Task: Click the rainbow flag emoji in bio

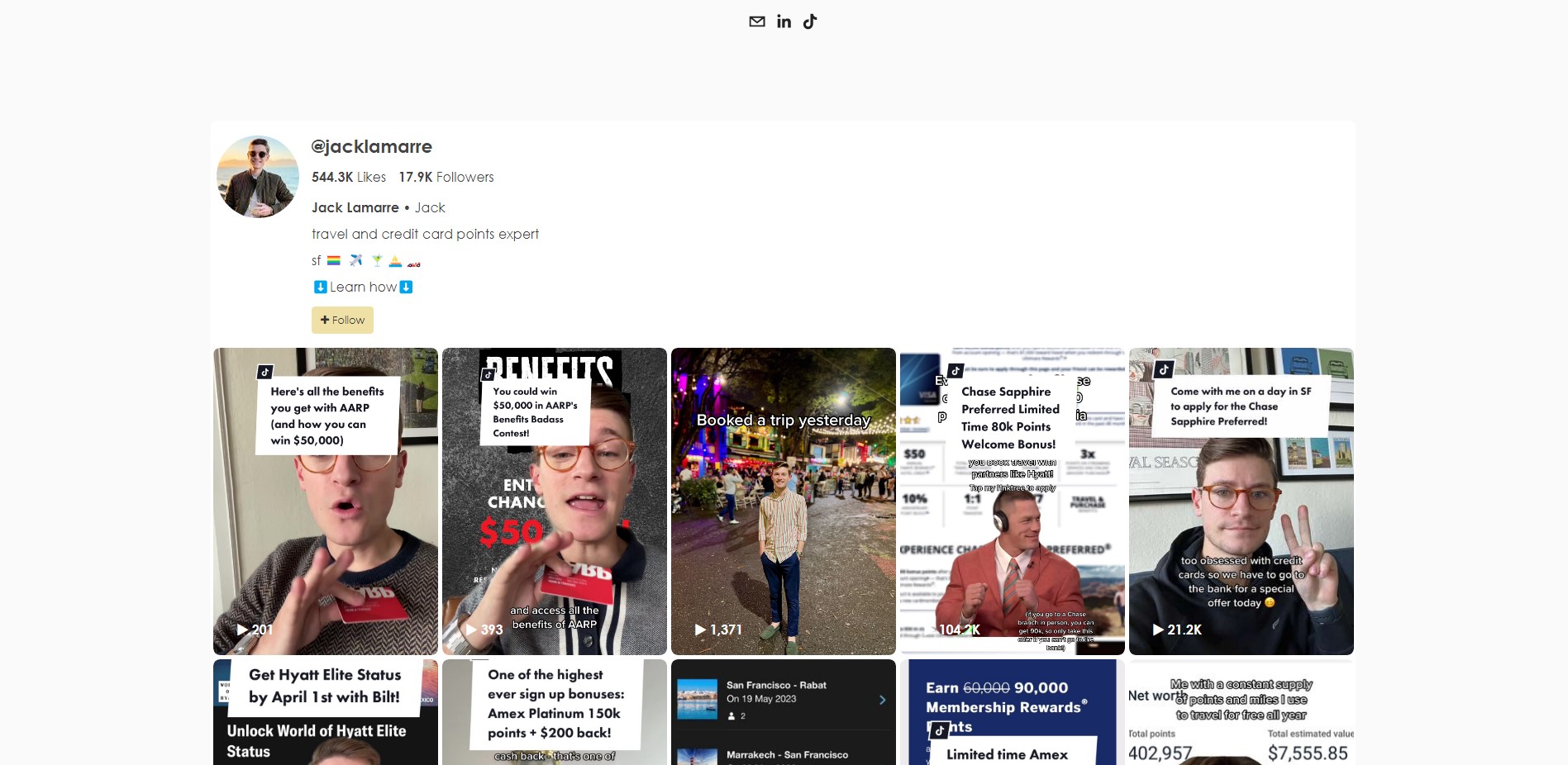Action: (x=334, y=261)
